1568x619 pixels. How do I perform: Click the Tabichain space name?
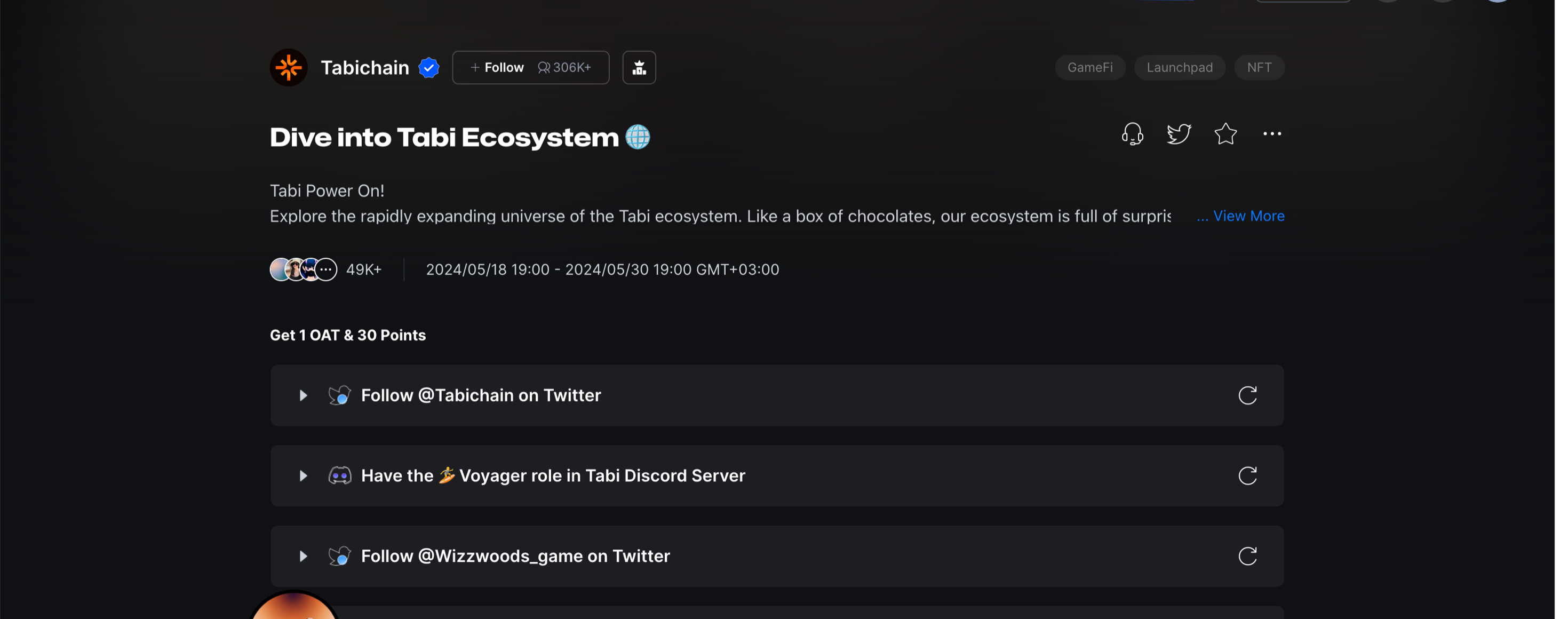[x=364, y=68]
